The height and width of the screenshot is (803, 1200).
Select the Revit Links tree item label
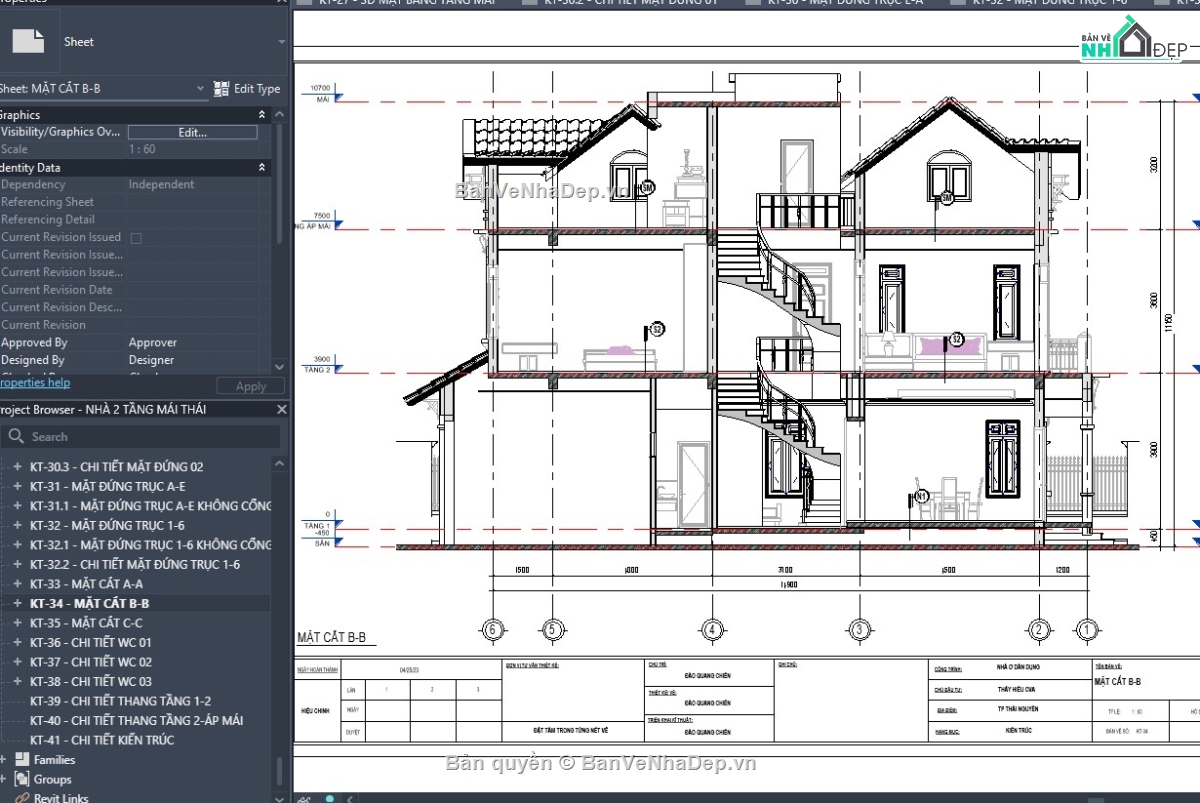tap(61, 797)
